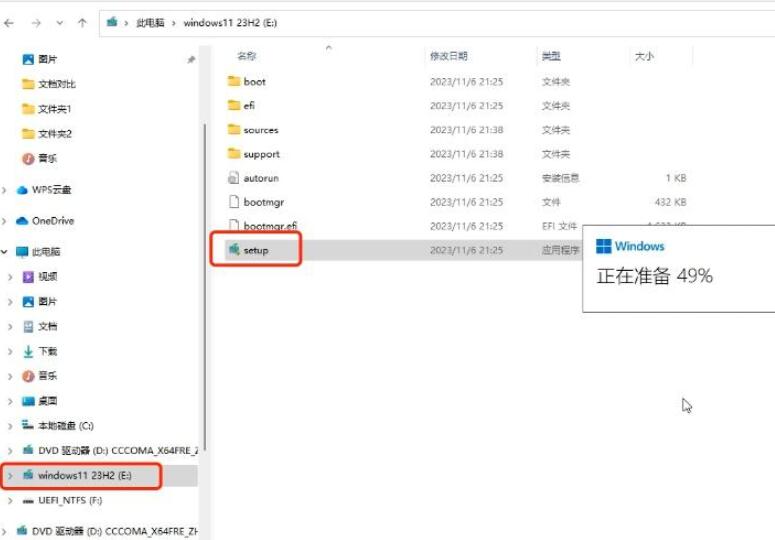Click the 此电脑 computer icon
Viewport: 775px width, 540px height.
(x=22, y=252)
